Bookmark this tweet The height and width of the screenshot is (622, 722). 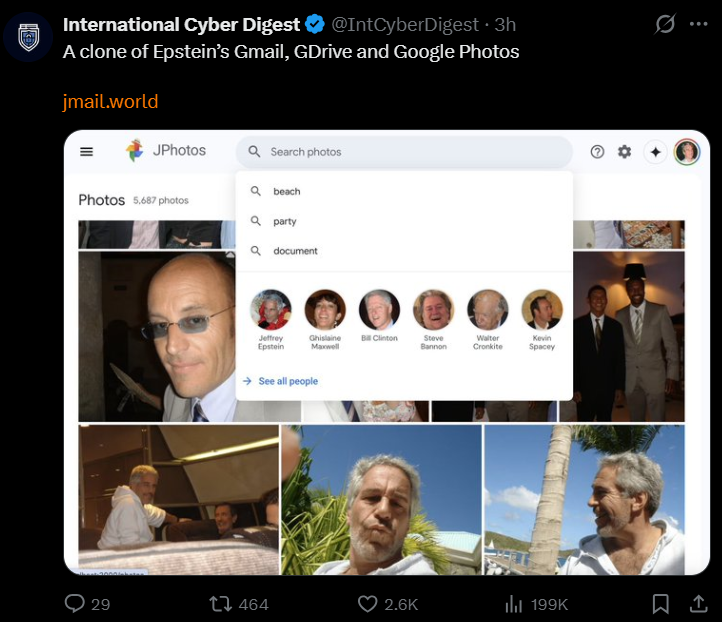click(x=661, y=604)
